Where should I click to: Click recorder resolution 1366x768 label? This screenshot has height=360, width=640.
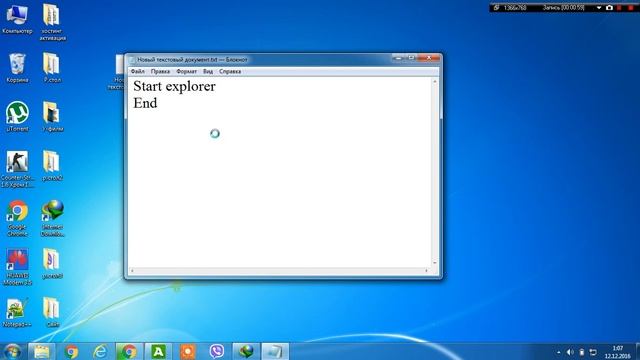click(x=515, y=8)
